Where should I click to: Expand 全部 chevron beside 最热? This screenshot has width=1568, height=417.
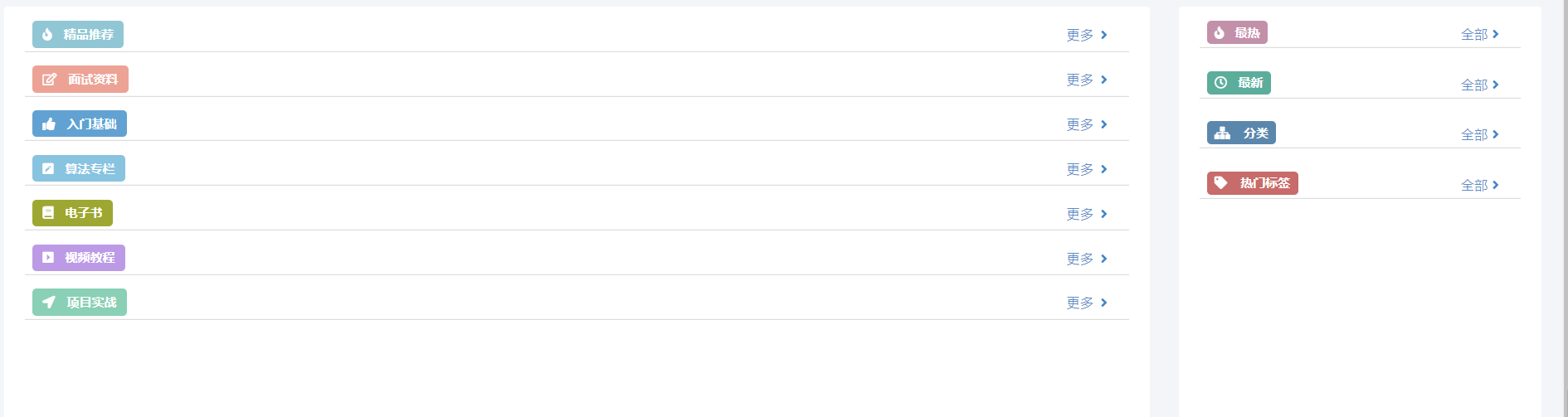tap(1495, 34)
